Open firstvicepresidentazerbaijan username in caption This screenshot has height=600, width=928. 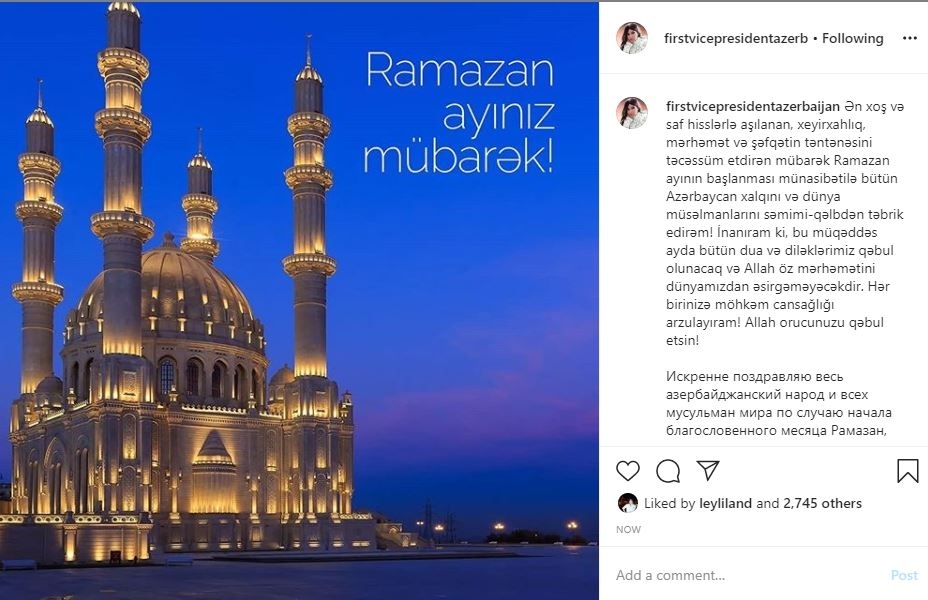point(753,107)
